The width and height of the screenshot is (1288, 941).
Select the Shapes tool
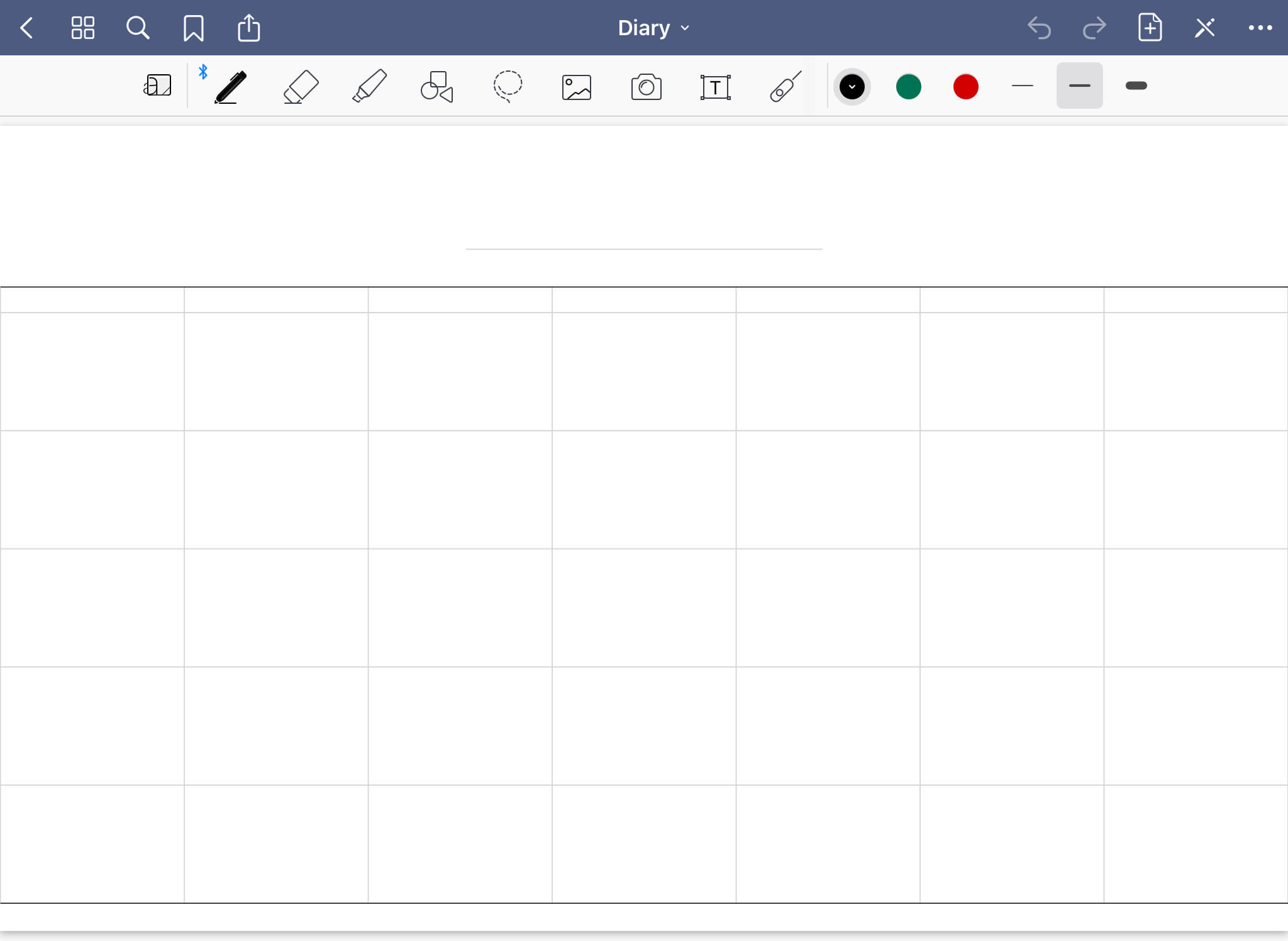(436, 87)
